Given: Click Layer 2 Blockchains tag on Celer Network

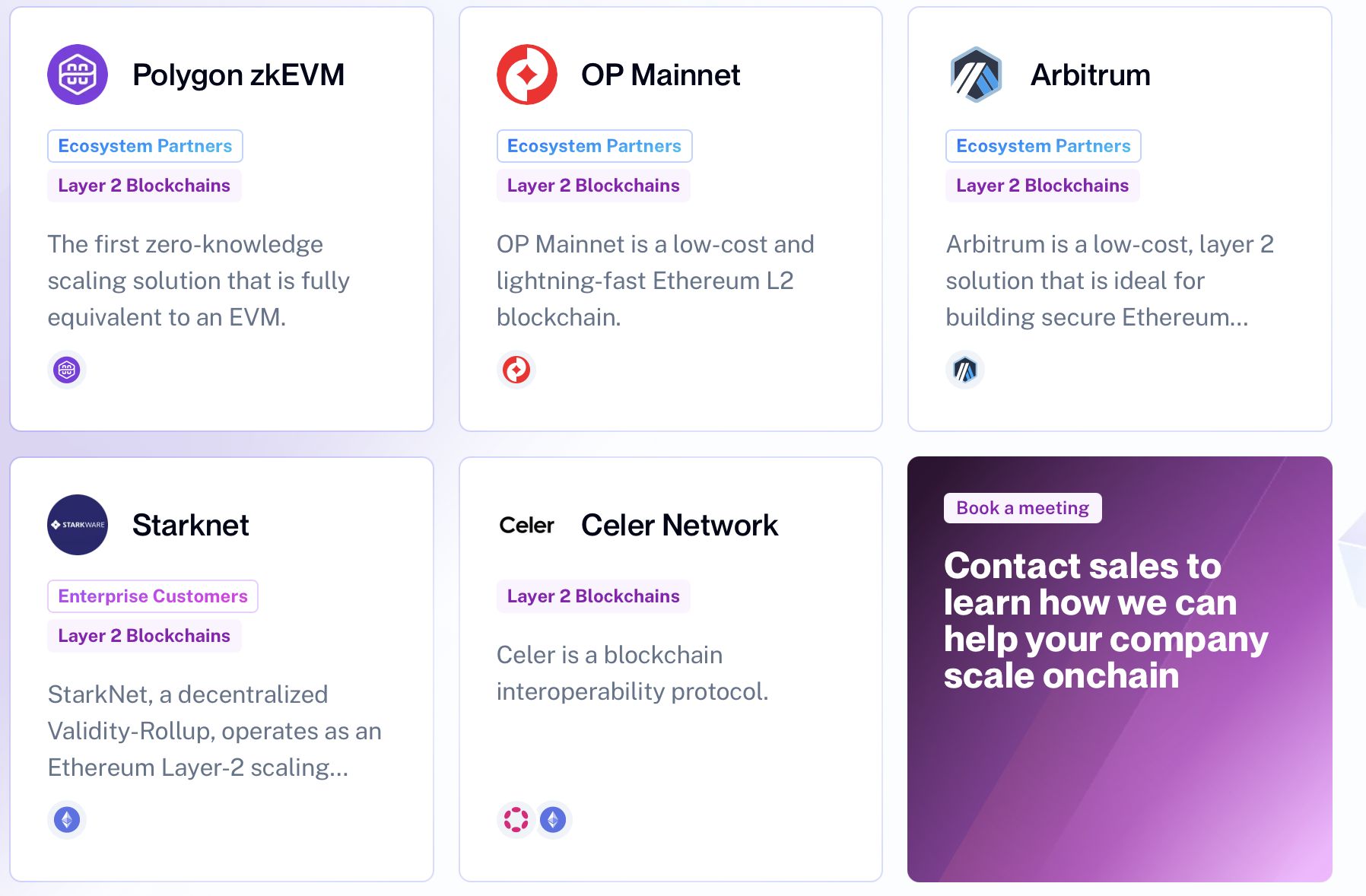Looking at the screenshot, I should pyautogui.click(x=593, y=596).
